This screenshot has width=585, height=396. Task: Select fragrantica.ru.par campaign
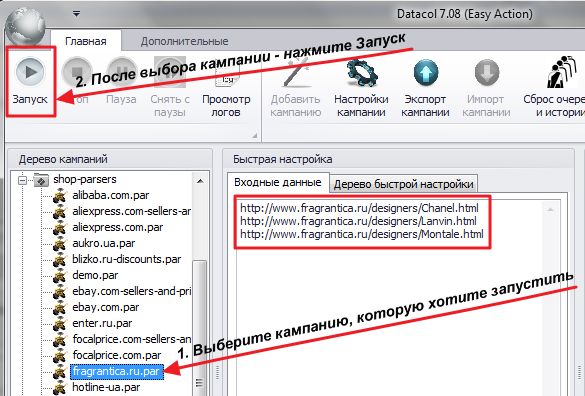[116, 372]
